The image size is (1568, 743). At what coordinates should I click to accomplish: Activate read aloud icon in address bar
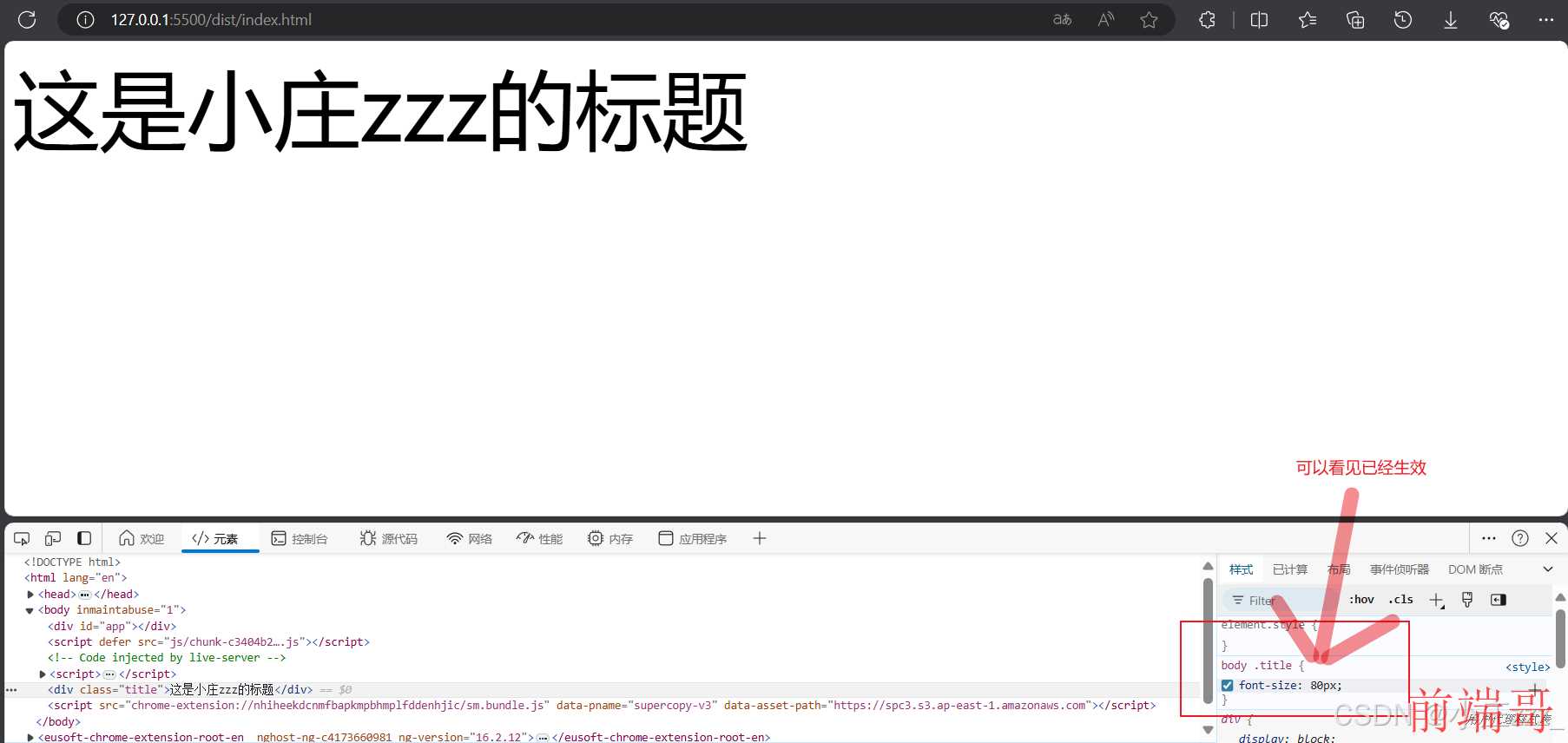click(1105, 19)
